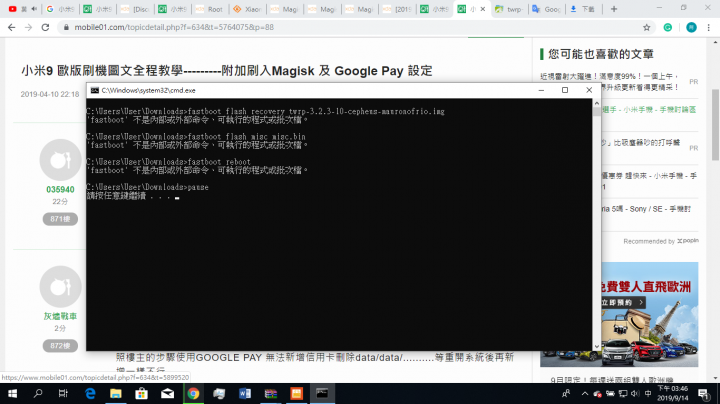Open the recommended article about 近視雷射
The image size is (720, 404).
(609, 82)
